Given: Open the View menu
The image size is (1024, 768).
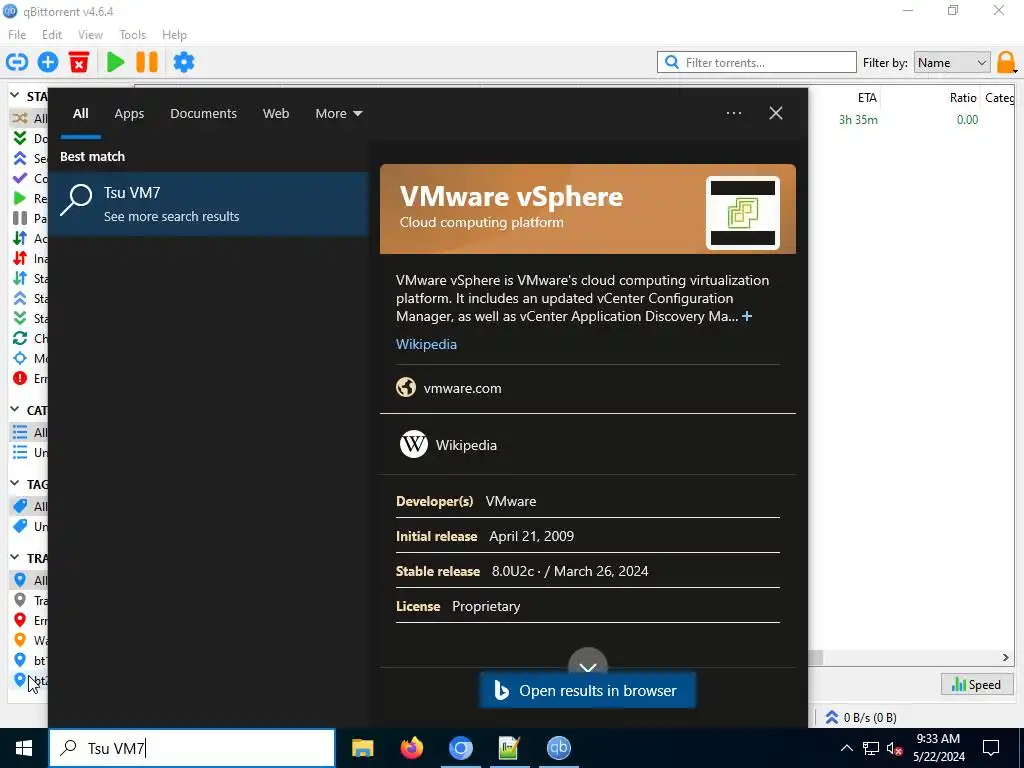Looking at the screenshot, I should [x=90, y=35].
